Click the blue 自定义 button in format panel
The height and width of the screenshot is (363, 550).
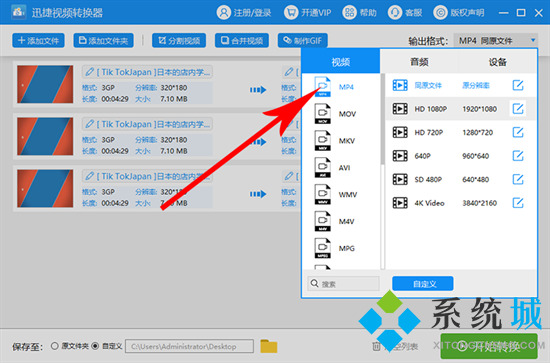coord(423,284)
